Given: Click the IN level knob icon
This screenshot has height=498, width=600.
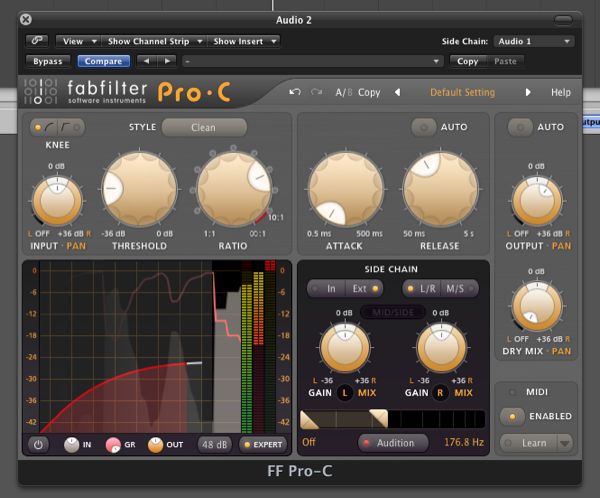Looking at the screenshot, I should pos(72,444).
